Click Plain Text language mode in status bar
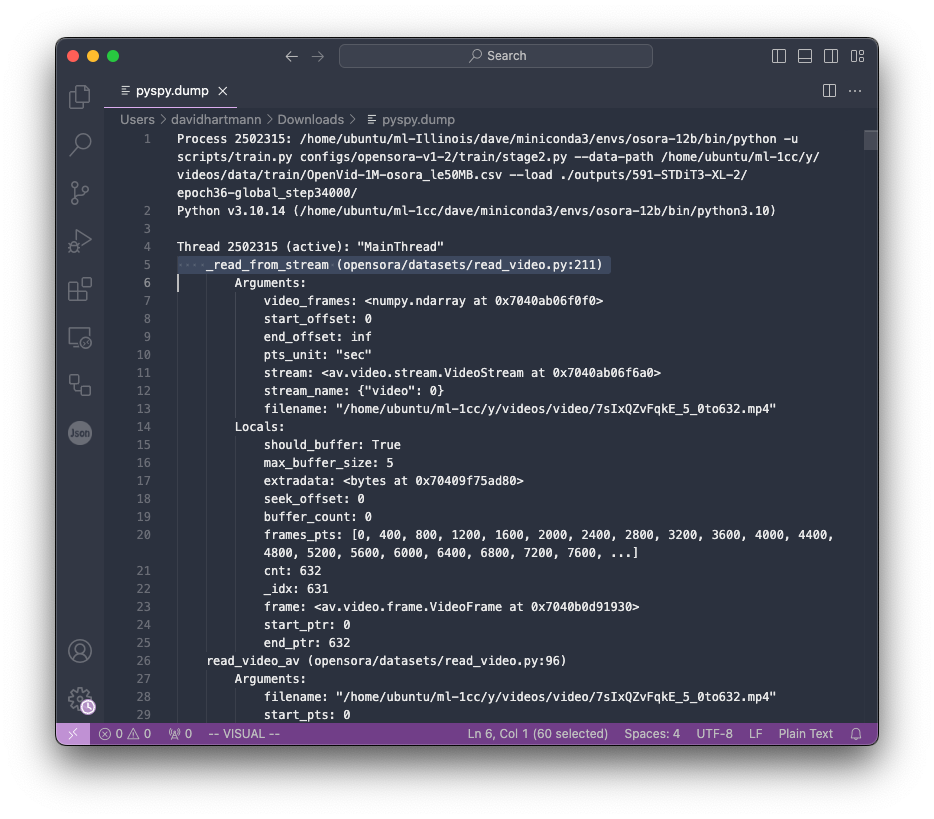The image size is (934, 819). [x=805, y=734]
